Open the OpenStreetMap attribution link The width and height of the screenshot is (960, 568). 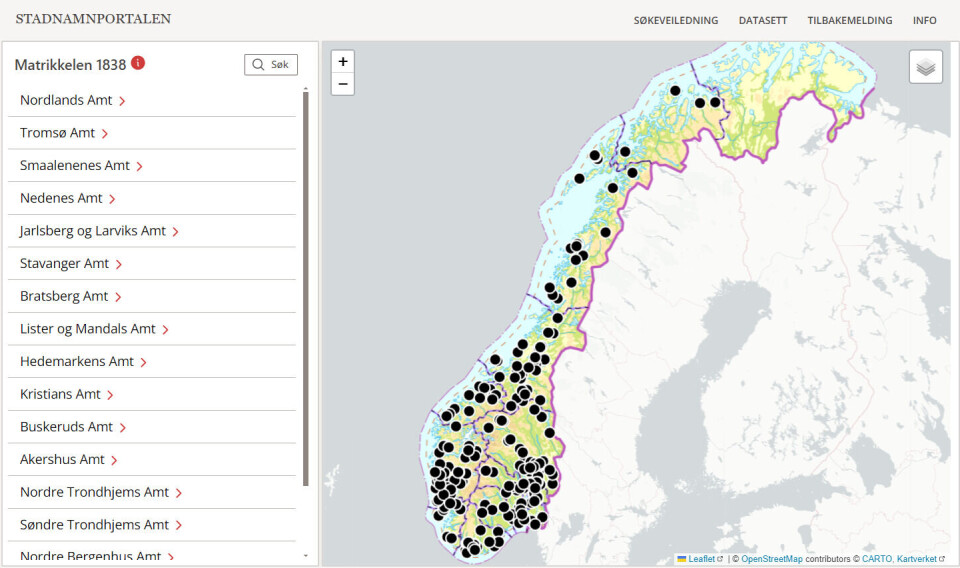point(771,559)
